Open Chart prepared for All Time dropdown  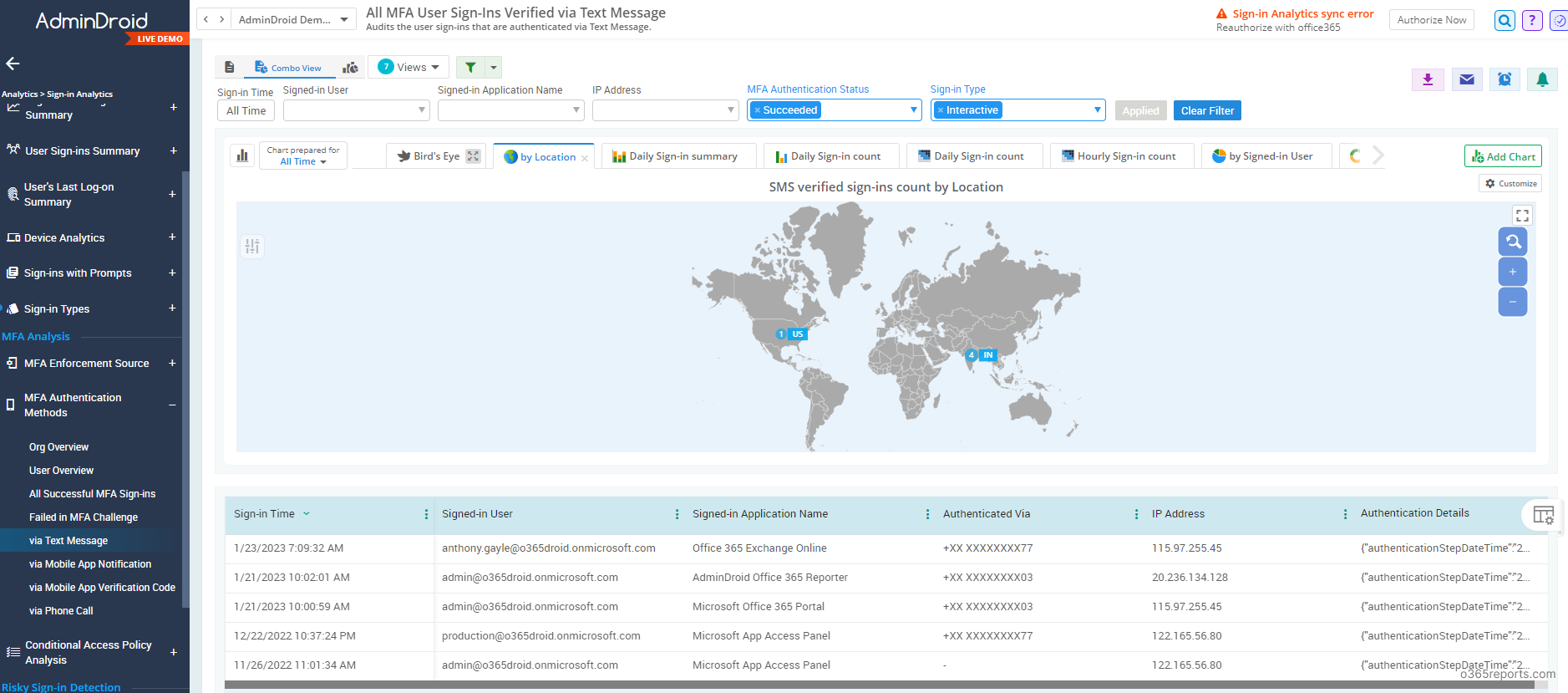pyautogui.click(x=303, y=155)
